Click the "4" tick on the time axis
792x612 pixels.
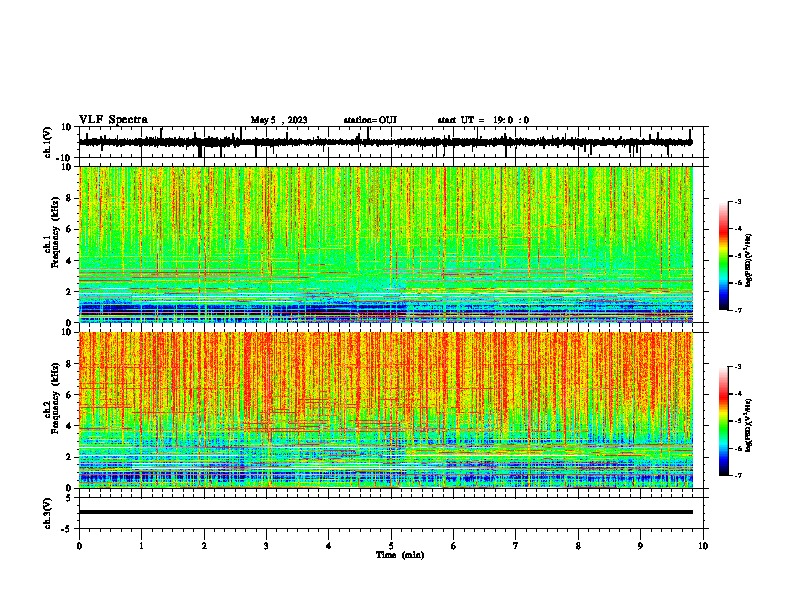[329, 546]
